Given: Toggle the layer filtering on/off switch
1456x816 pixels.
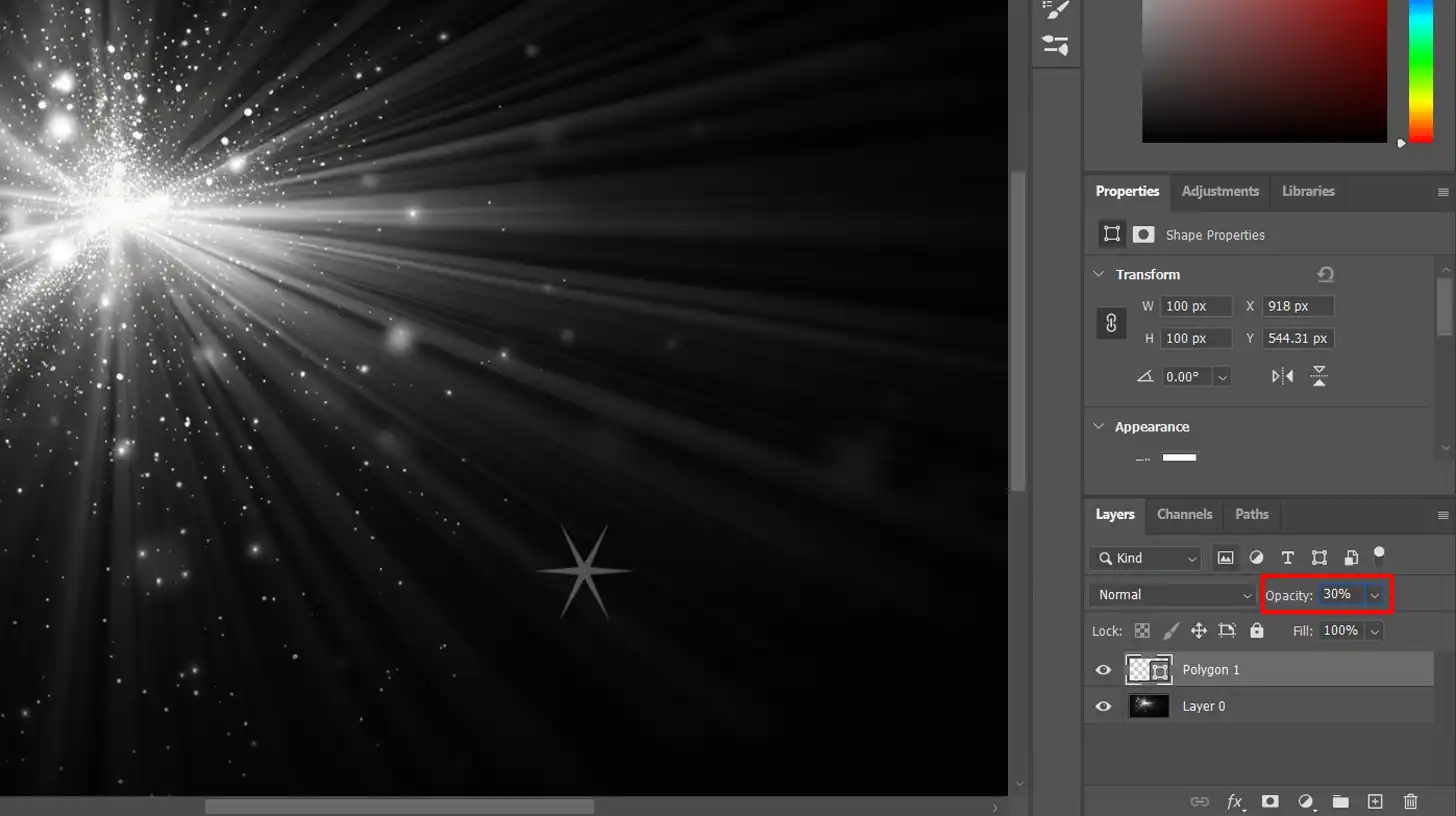Looking at the screenshot, I should click(x=1379, y=555).
